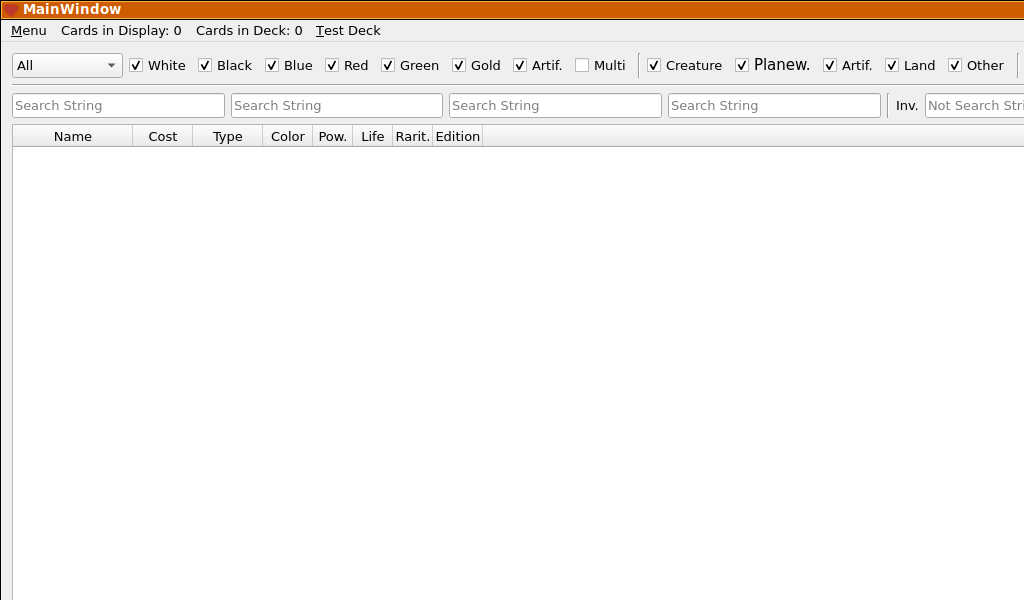Click the Edition column header
Screen dimensions: 1024x600
[457, 137]
